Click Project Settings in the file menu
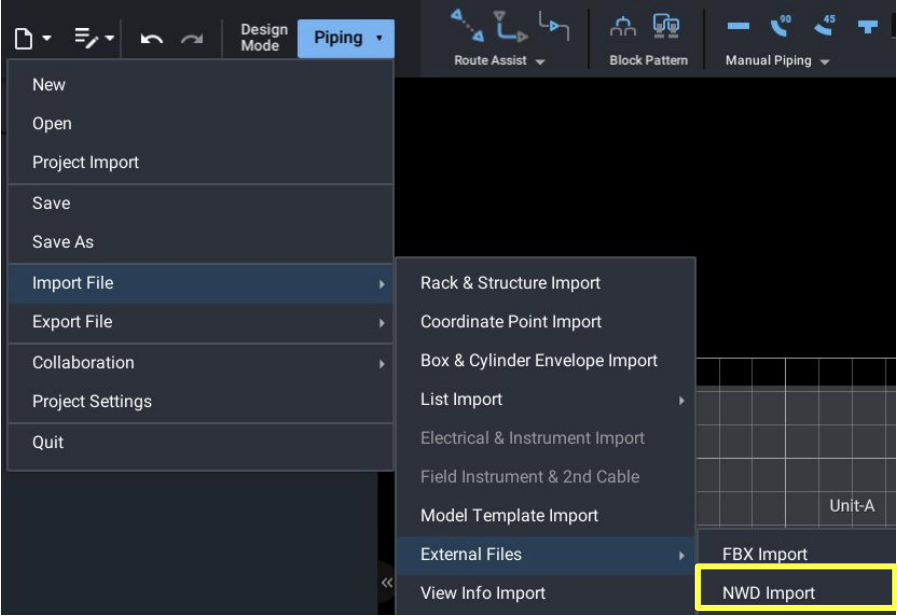This screenshot has width=897, height=616. [x=92, y=401]
